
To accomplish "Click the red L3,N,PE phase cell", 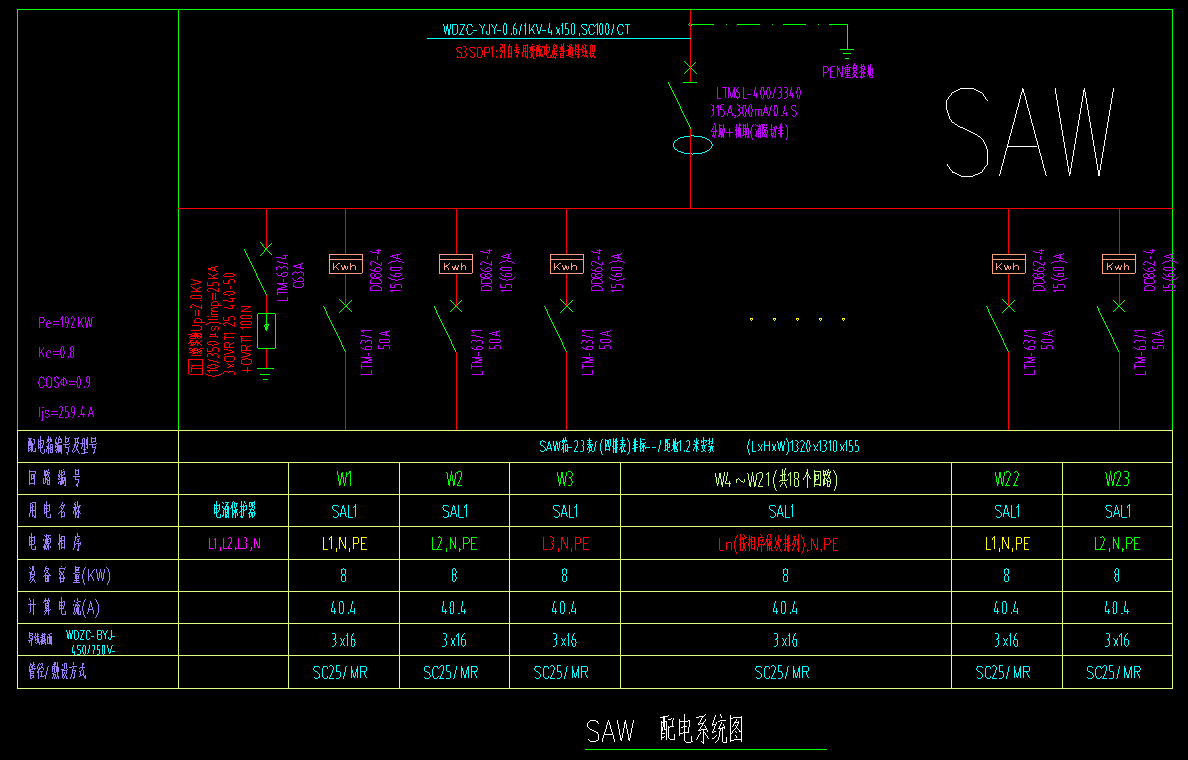I will (x=565, y=543).
